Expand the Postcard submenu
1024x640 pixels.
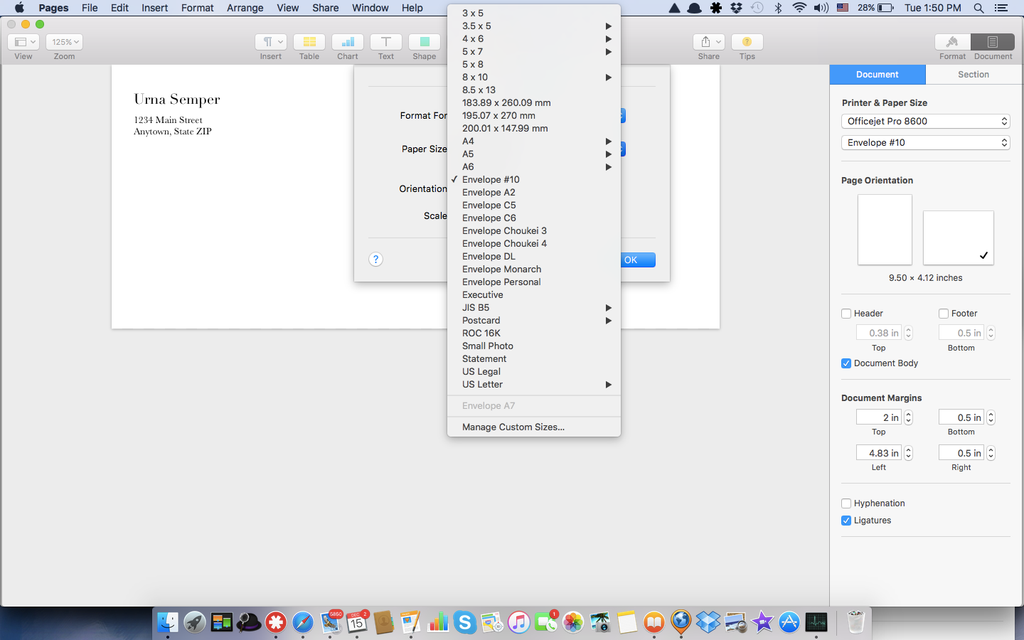tap(534, 321)
